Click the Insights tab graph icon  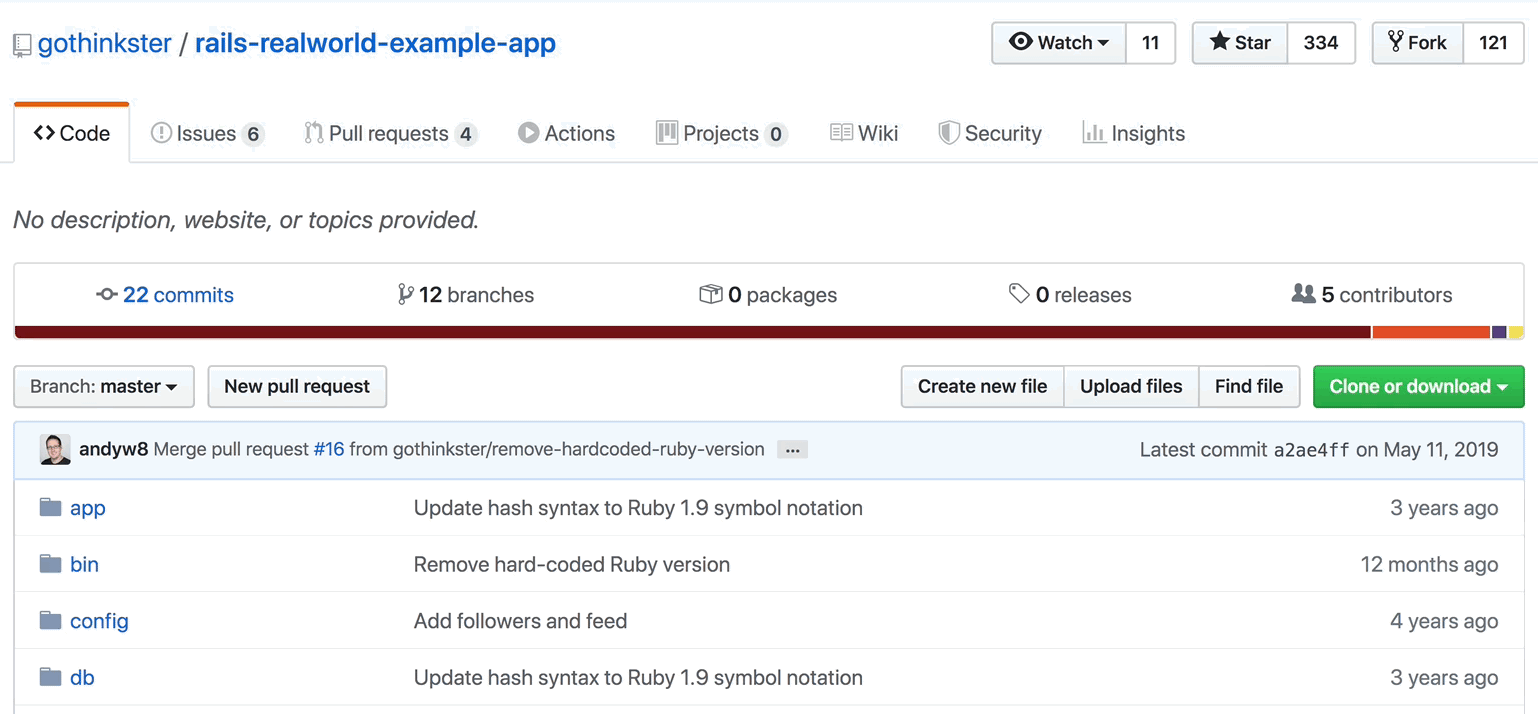tap(1093, 133)
